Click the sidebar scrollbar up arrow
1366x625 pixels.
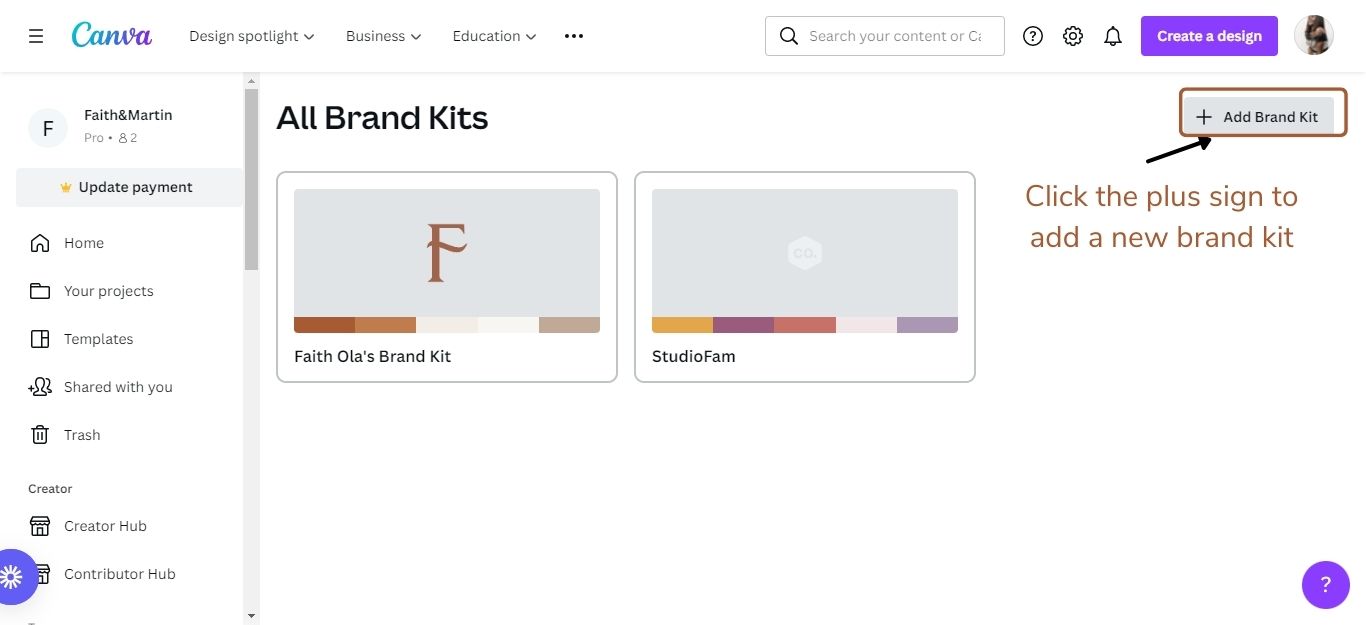[251, 79]
